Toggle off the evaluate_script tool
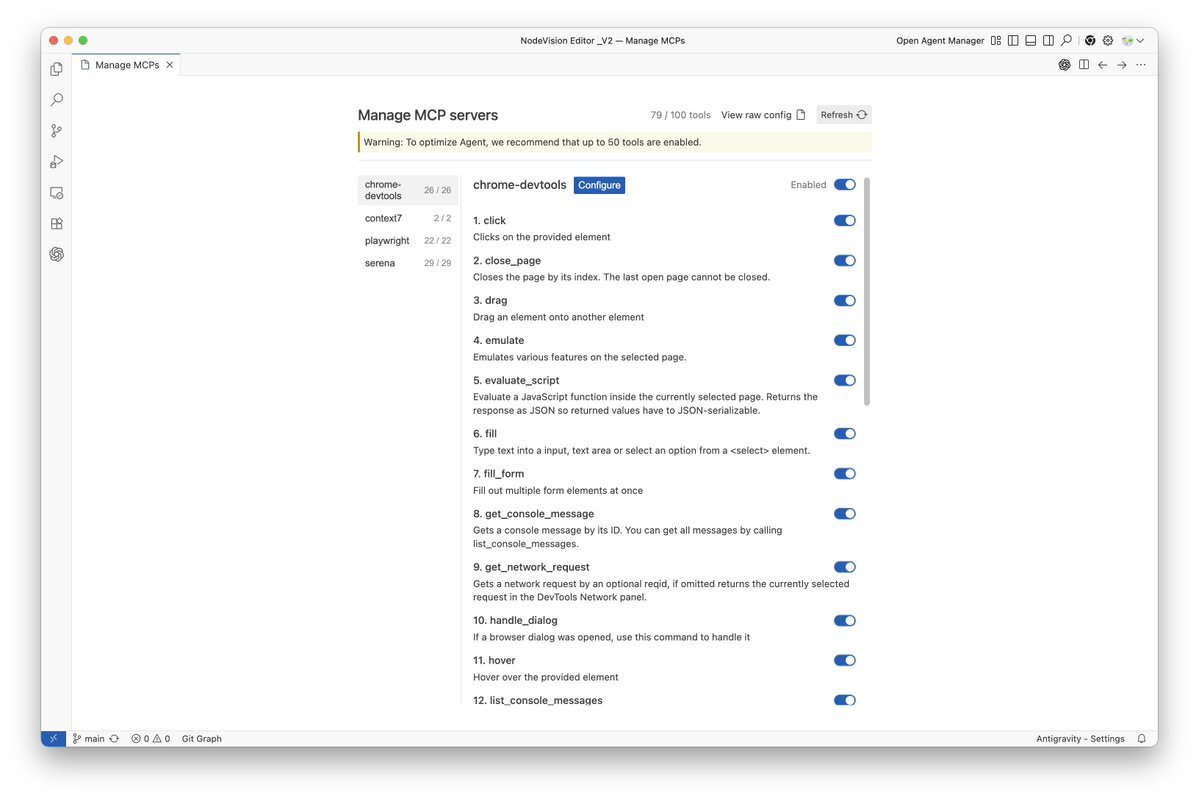The width and height of the screenshot is (1199, 801). point(845,381)
